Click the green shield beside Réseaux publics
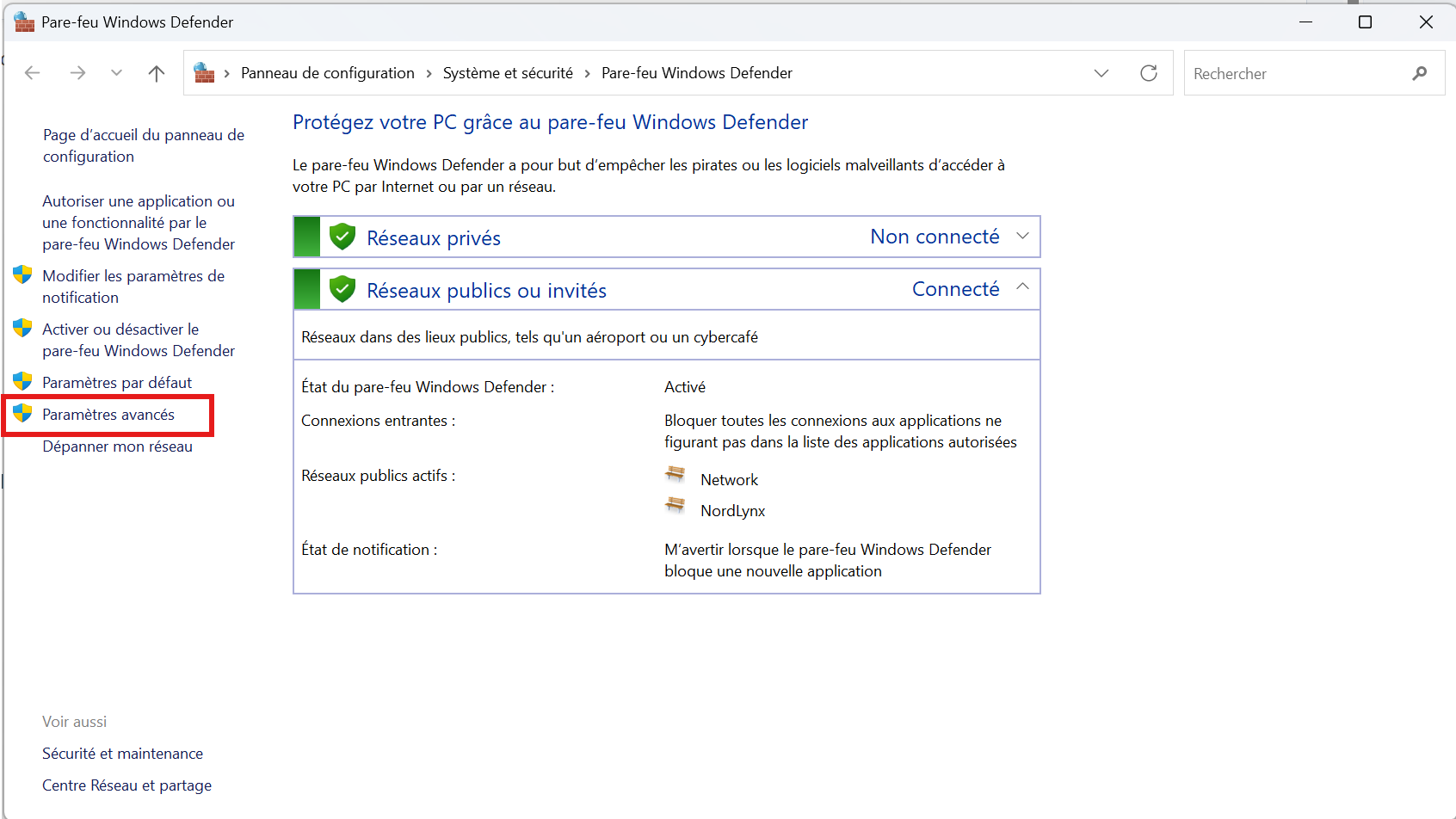Viewport: 1456px width, 819px height. point(342,289)
